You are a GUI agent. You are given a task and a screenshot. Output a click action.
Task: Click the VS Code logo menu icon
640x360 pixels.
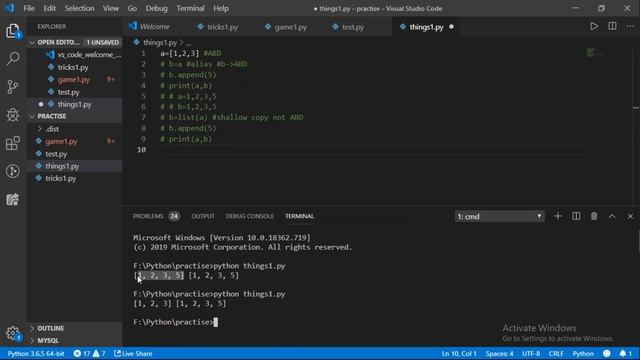(9, 8)
